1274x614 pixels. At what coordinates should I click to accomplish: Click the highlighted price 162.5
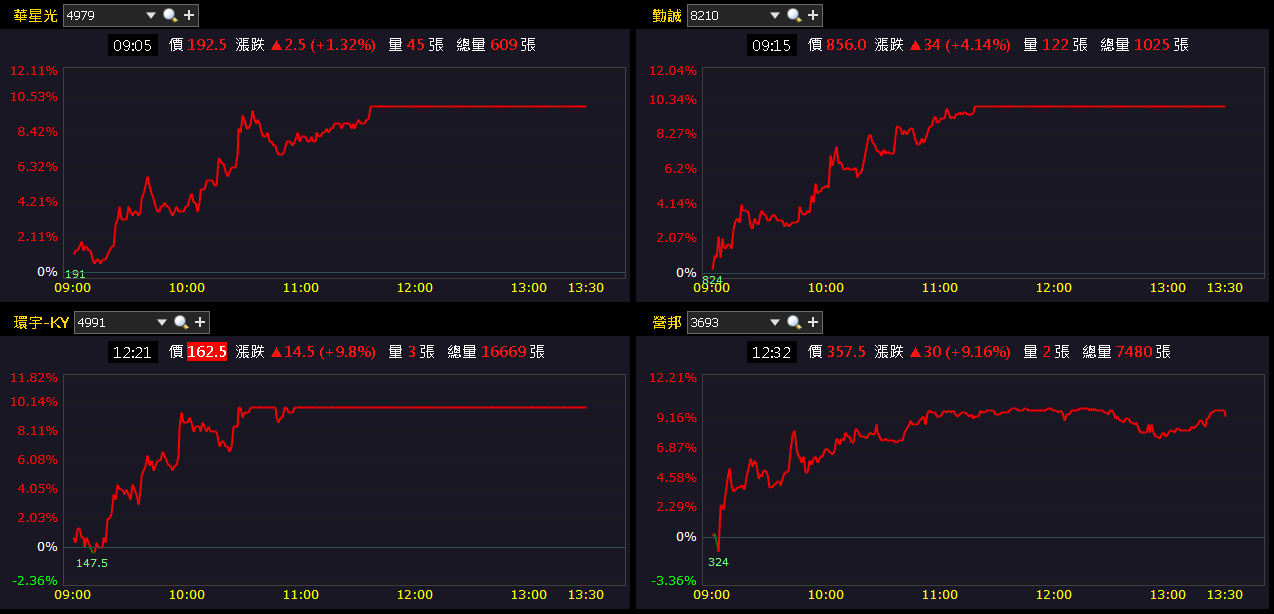(x=207, y=352)
